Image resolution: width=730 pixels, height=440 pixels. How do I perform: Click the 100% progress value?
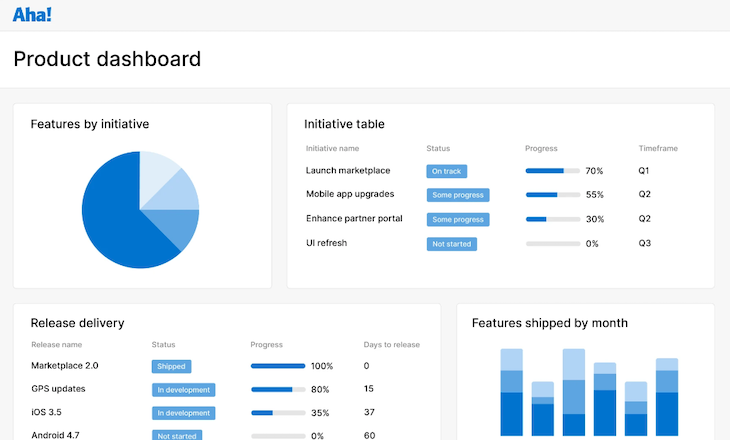[x=322, y=366]
